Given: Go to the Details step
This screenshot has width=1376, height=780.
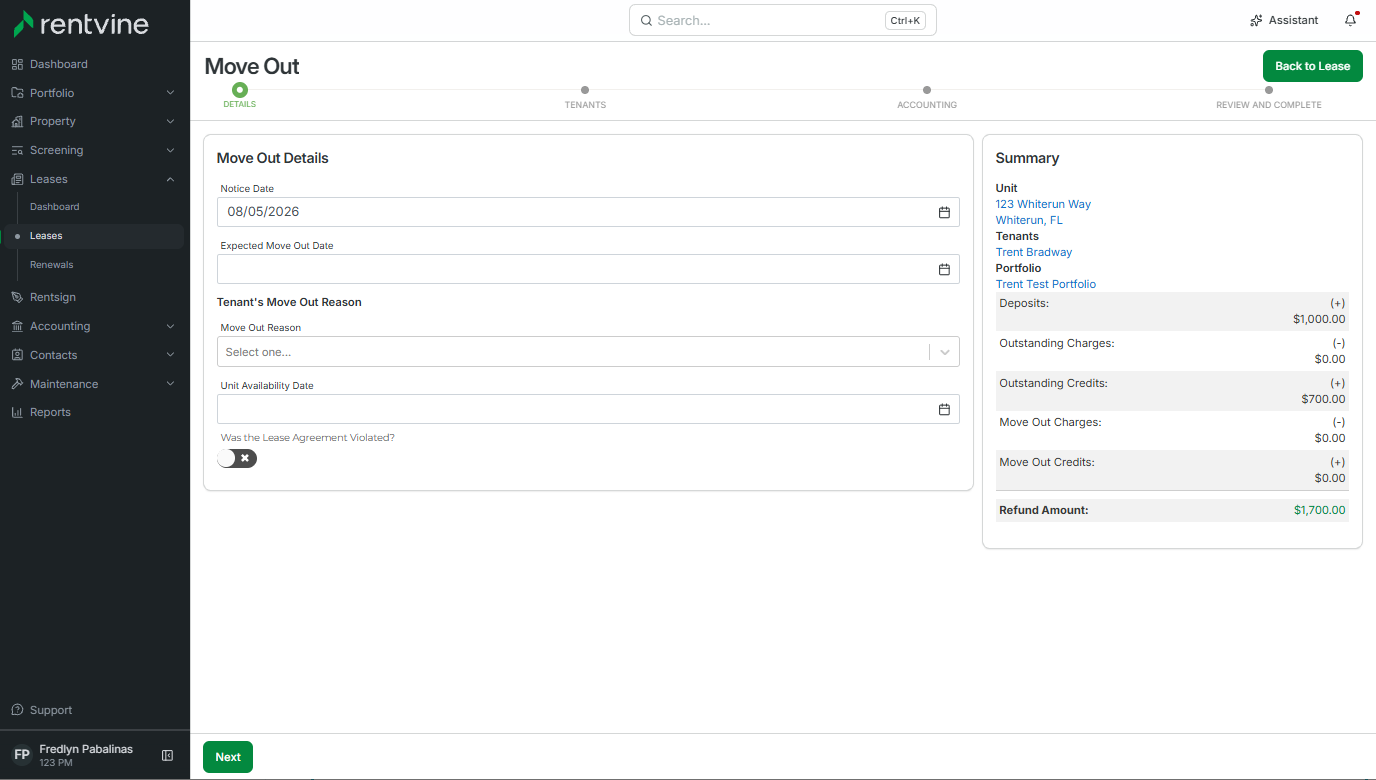Looking at the screenshot, I should (x=239, y=96).
